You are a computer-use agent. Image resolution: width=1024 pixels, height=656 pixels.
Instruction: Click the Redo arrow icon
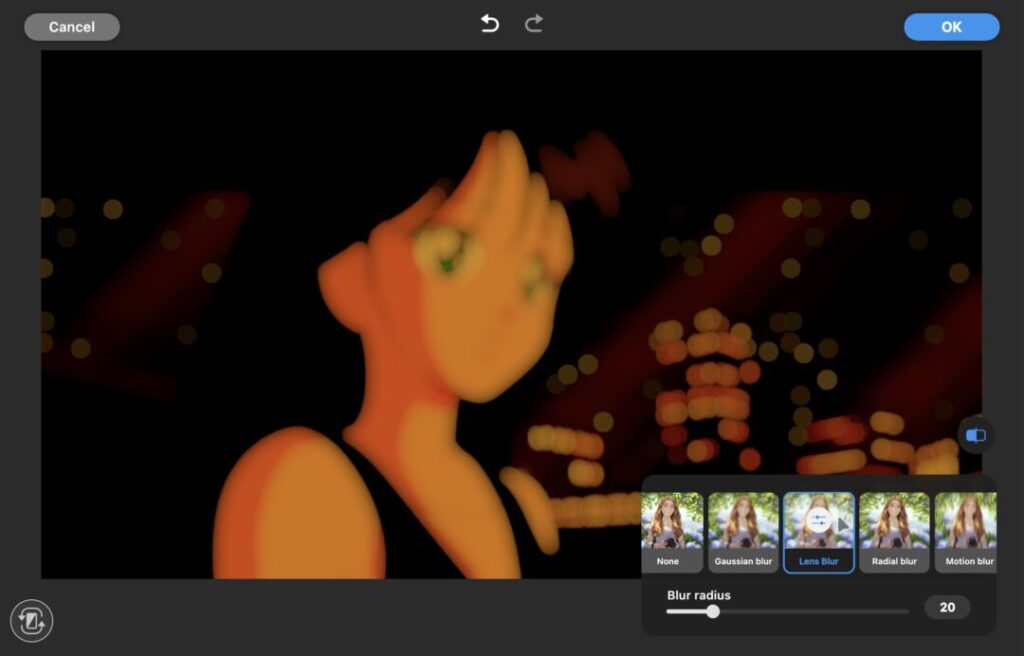[534, 24]
